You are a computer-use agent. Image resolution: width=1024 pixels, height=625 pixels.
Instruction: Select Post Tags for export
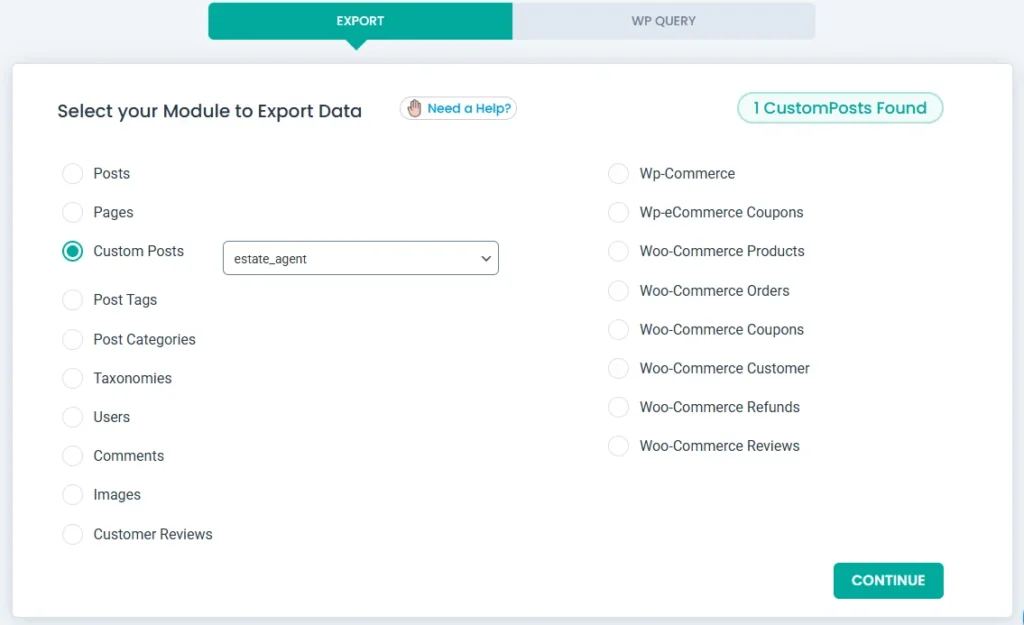pos(73,300)
